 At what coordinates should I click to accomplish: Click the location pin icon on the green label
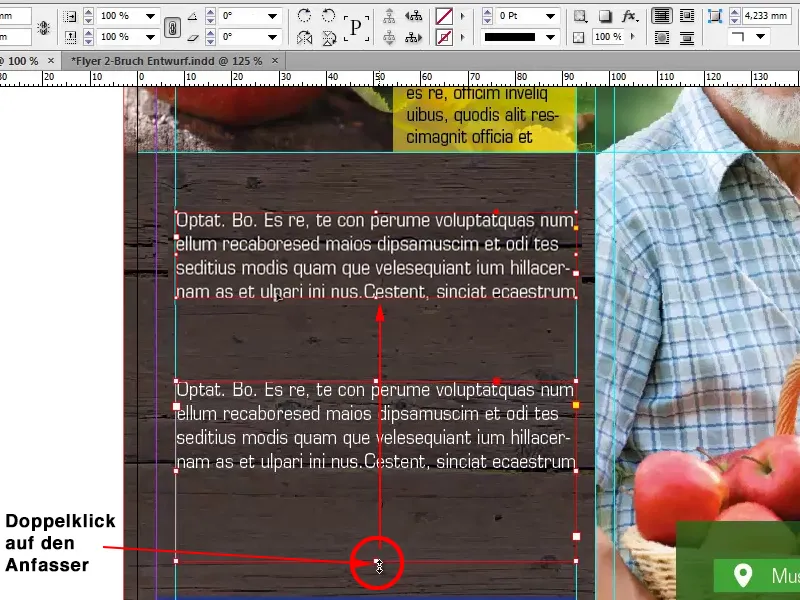coord(743,575)
